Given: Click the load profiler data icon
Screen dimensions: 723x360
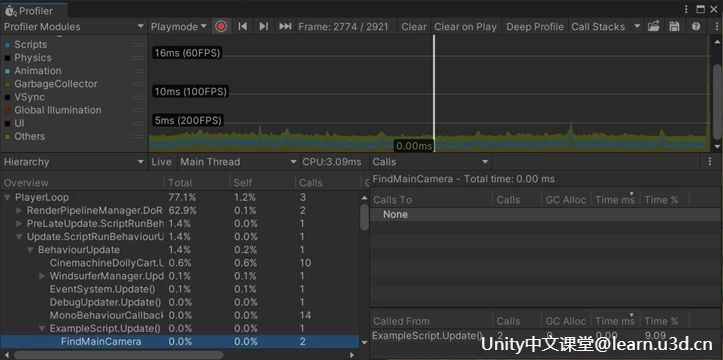Looking at the screenshot, I should tap(653, 27).
